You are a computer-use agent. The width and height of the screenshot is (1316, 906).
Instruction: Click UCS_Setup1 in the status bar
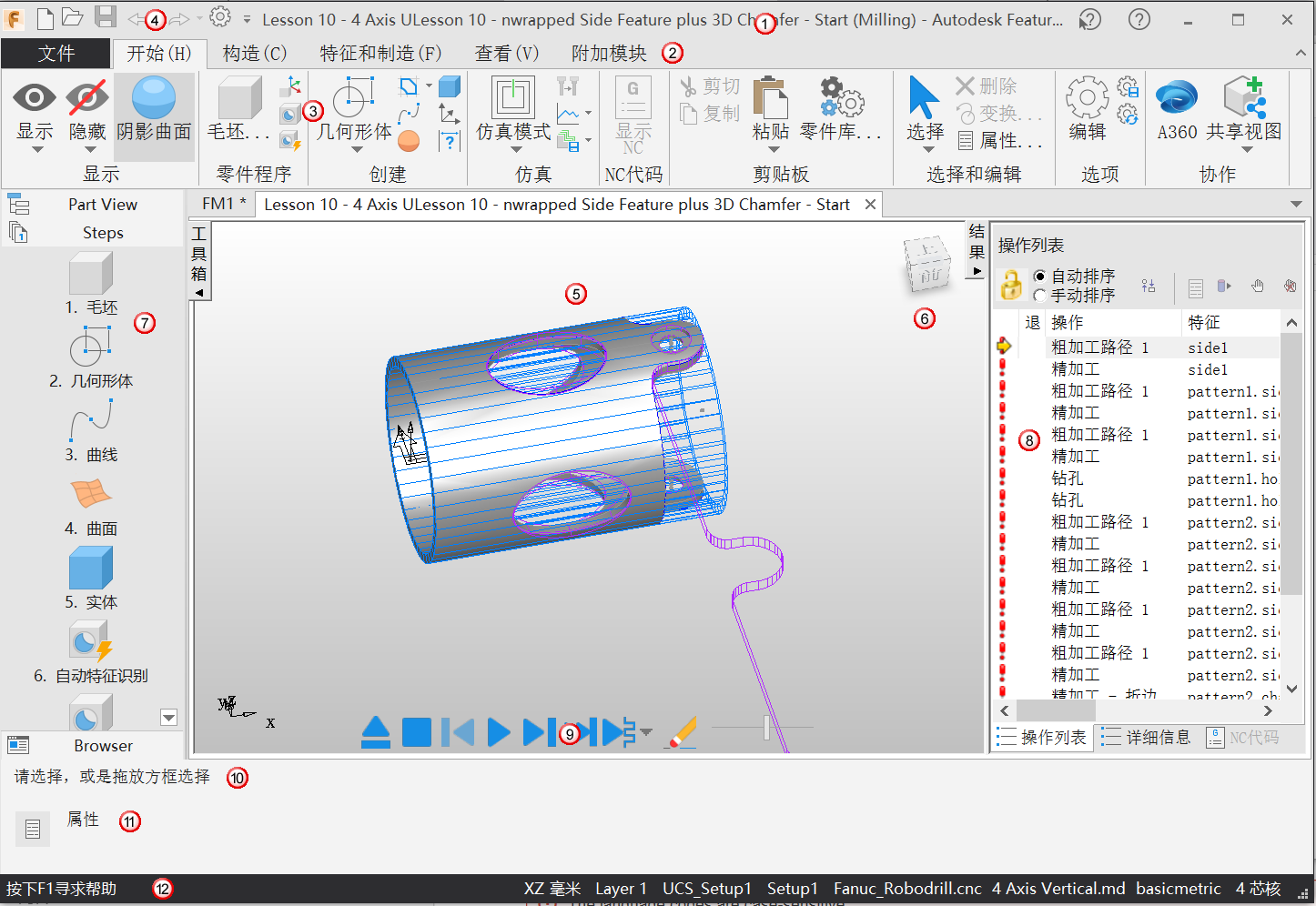click(707, 889)
